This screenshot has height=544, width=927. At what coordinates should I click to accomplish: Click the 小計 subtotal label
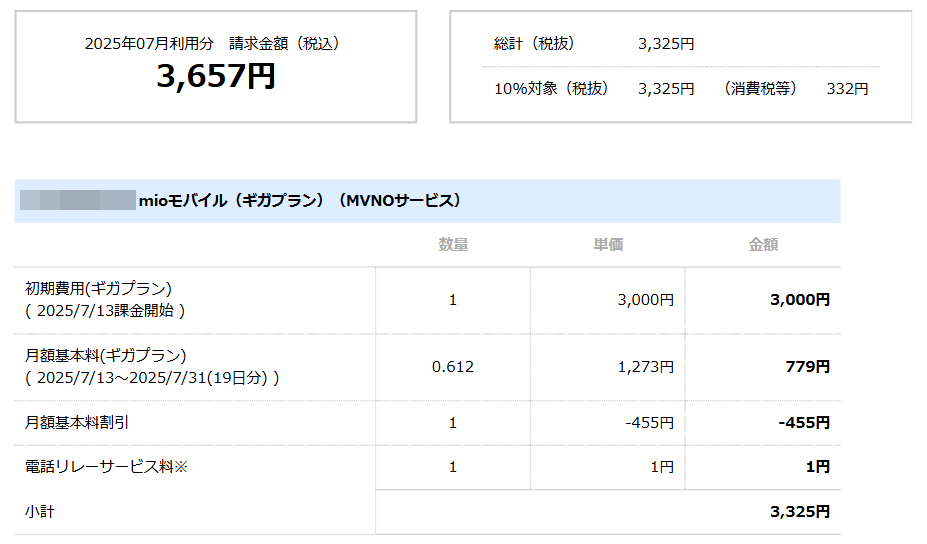click(40, 511)
